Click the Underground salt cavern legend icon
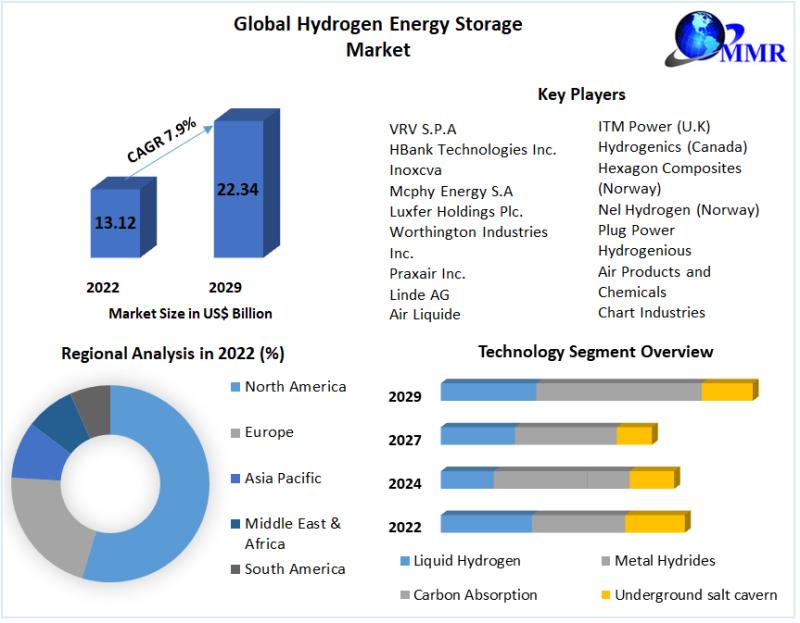This screenshot has height=623, width=800. [x=605, y=596]
